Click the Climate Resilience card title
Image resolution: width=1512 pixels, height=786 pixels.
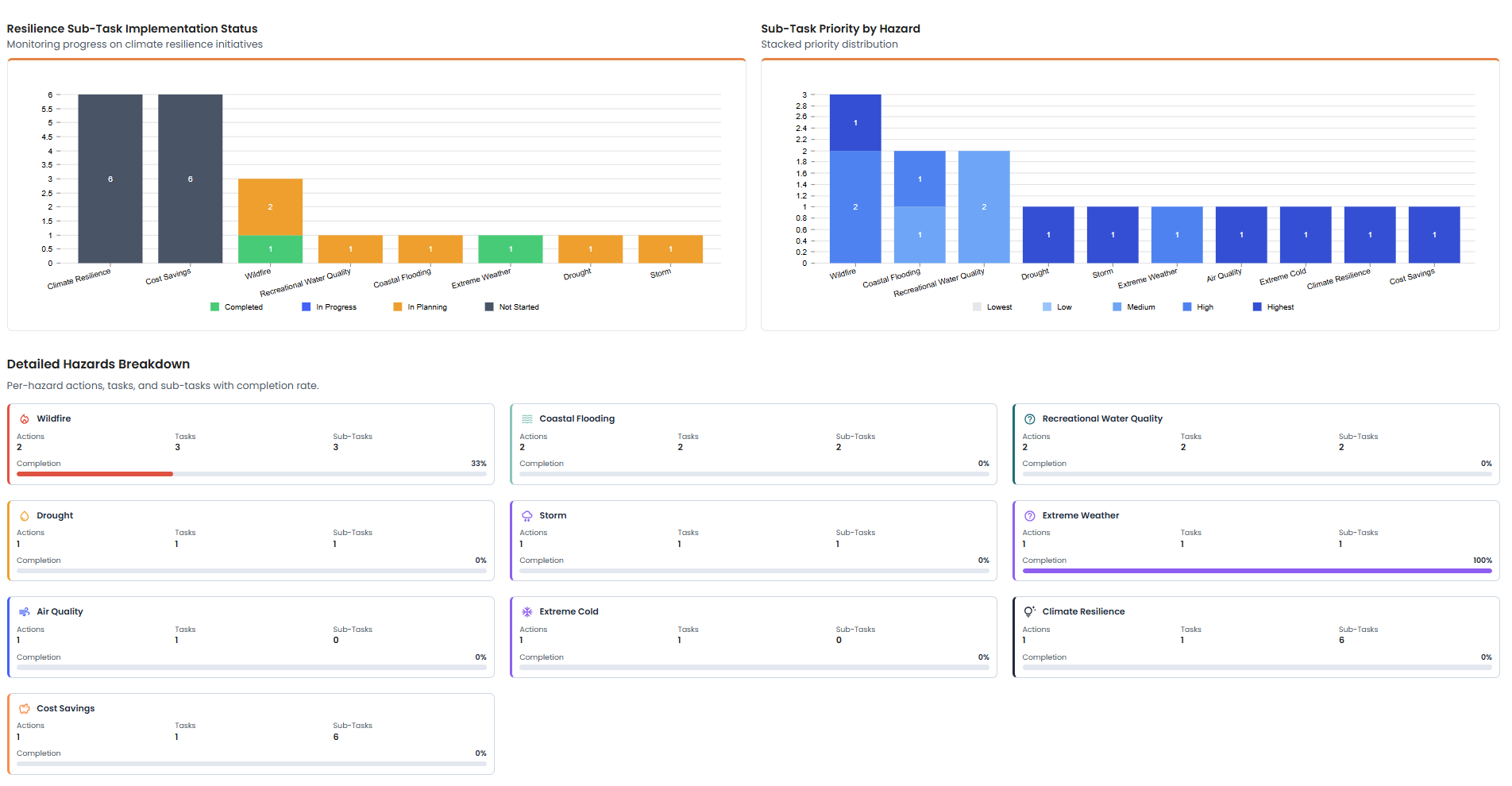[1083, 612]
